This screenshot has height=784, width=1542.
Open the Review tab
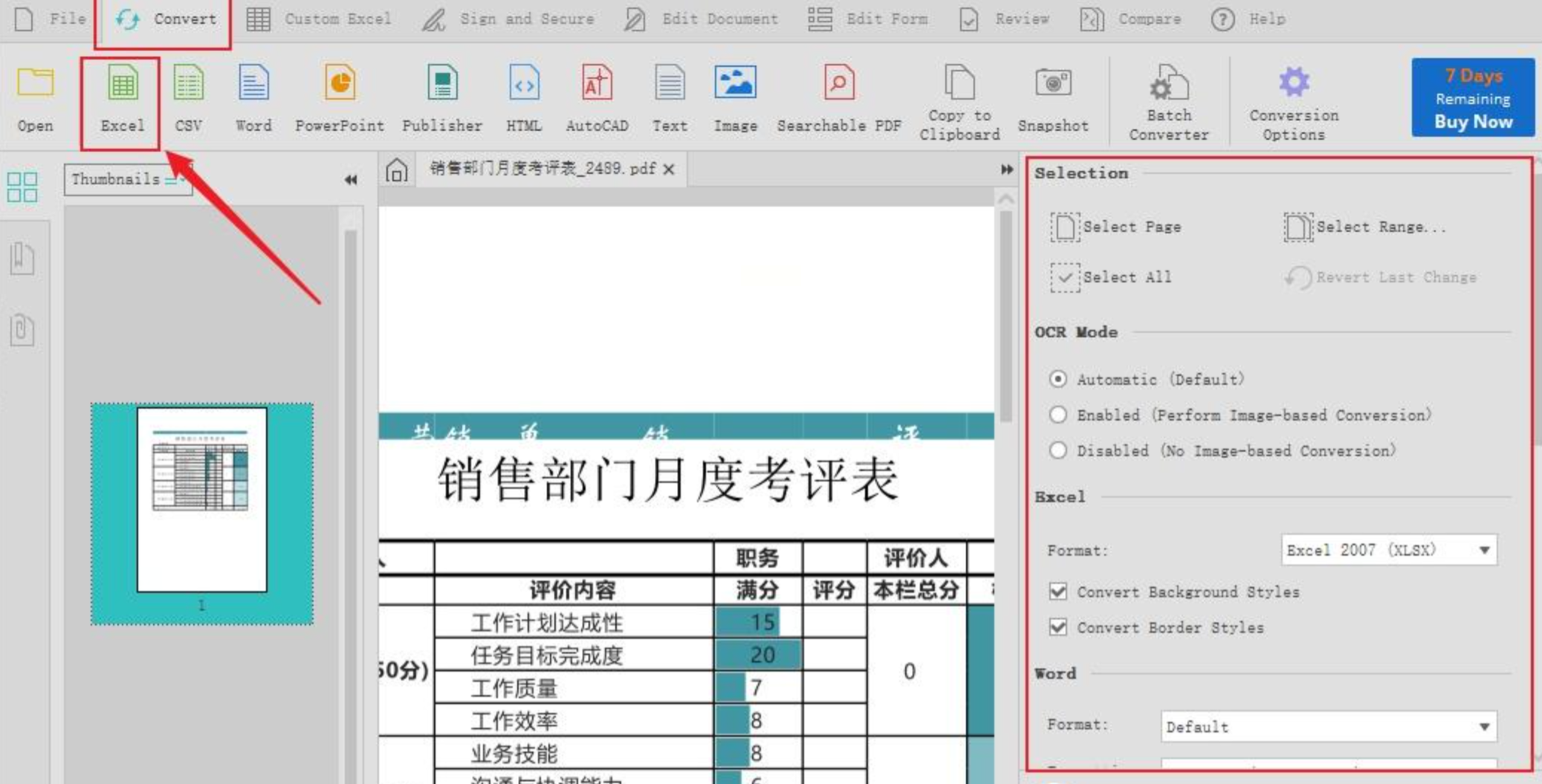click(1005, 19)
